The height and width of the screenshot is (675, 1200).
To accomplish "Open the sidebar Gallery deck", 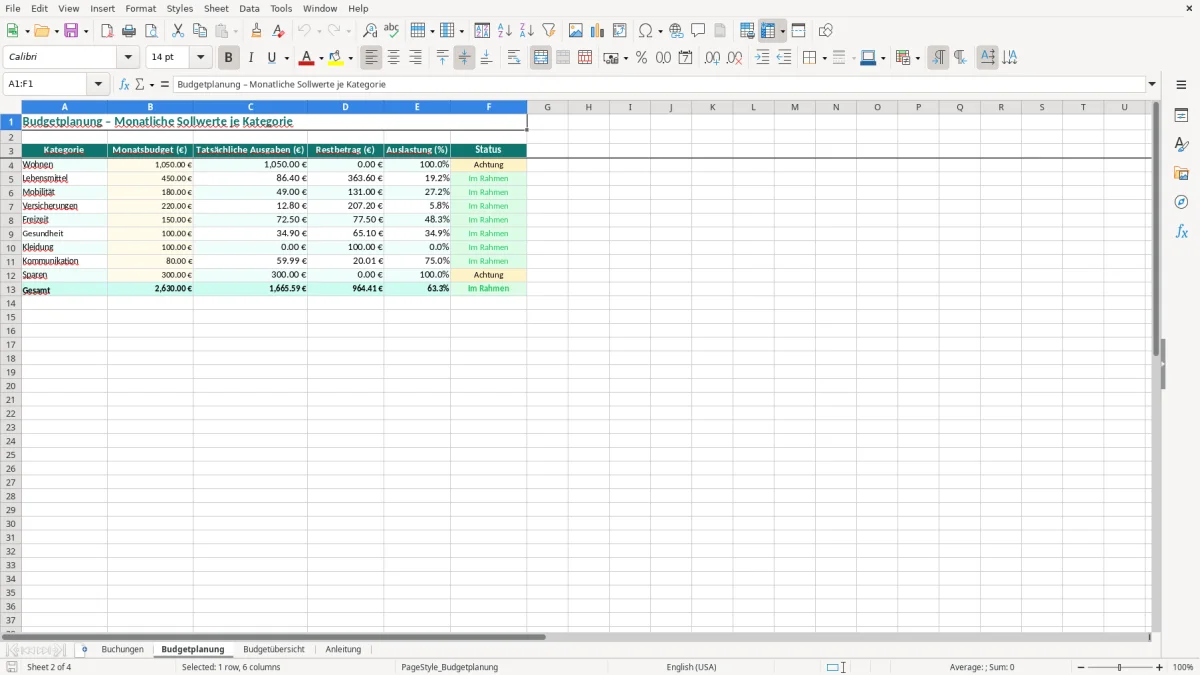I will (x=1181, y=173).
